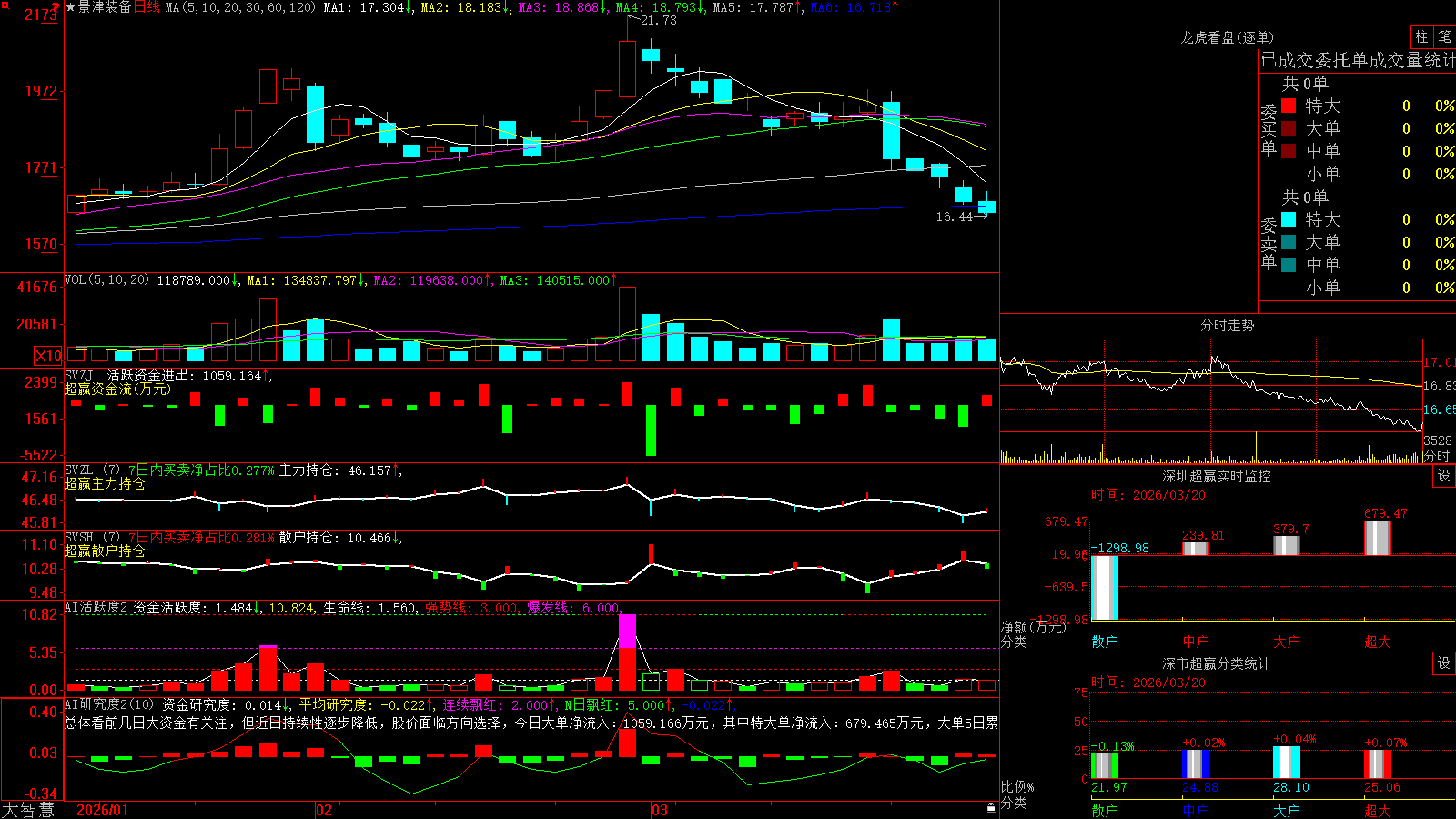Open the red question mark help icon
The image size is (1456, 819).
coord(56,7)
